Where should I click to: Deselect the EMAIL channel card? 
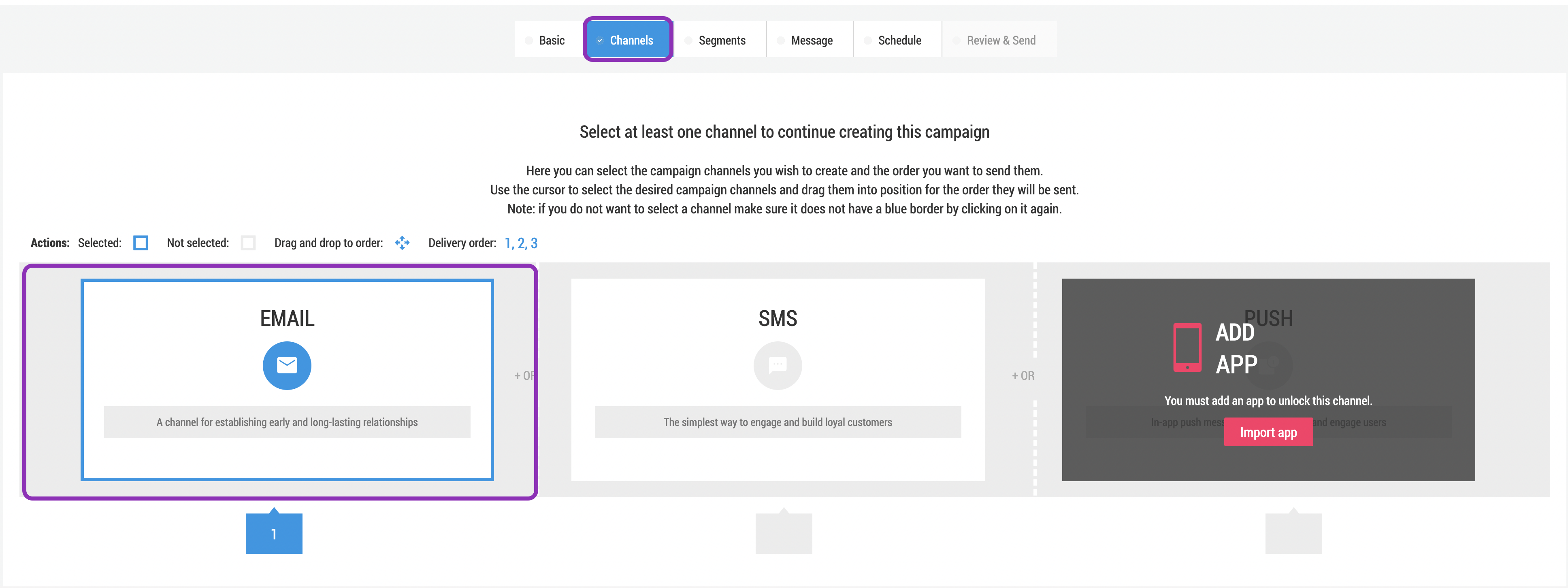coord(287,380)
